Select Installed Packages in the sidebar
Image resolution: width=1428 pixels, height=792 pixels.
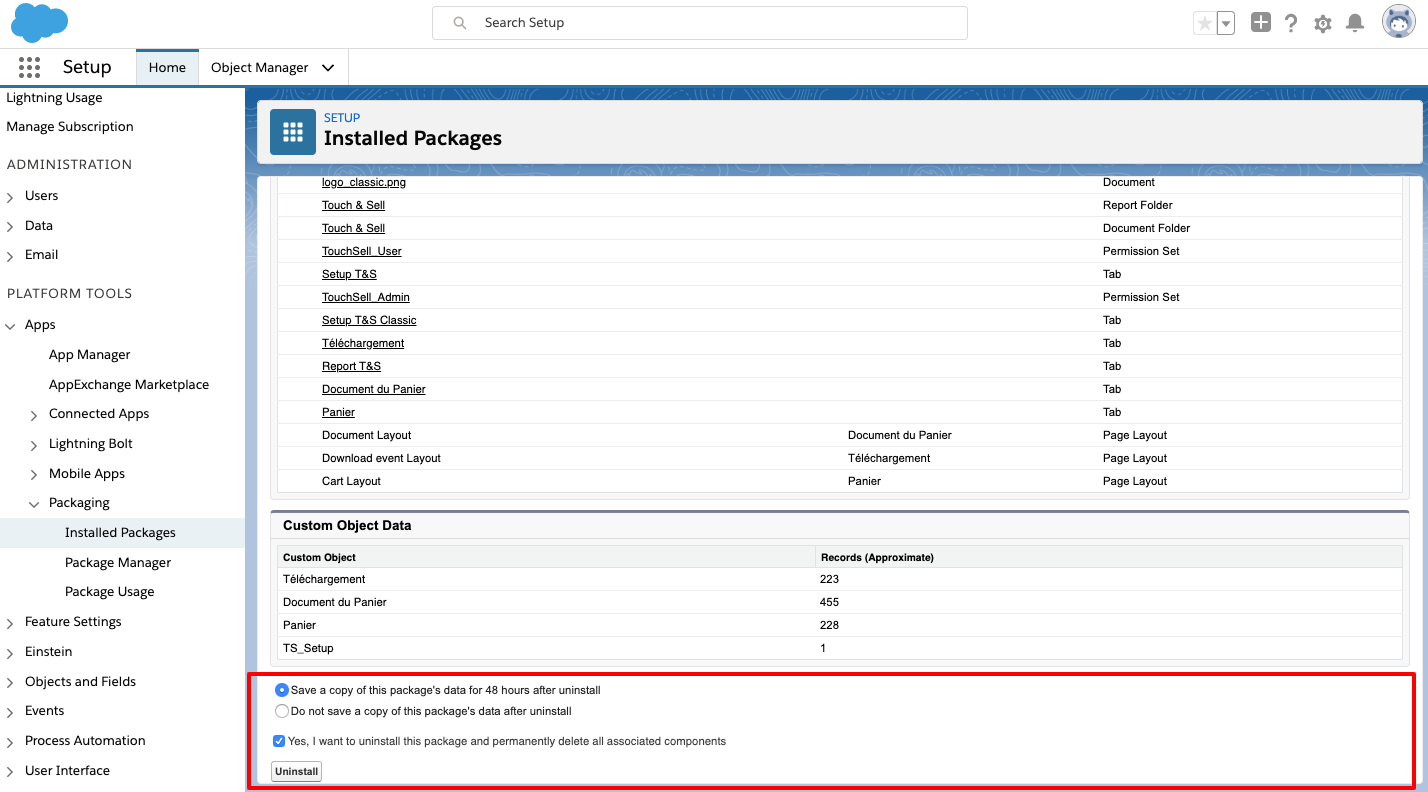pyautogui.click(x=120, y=533)
